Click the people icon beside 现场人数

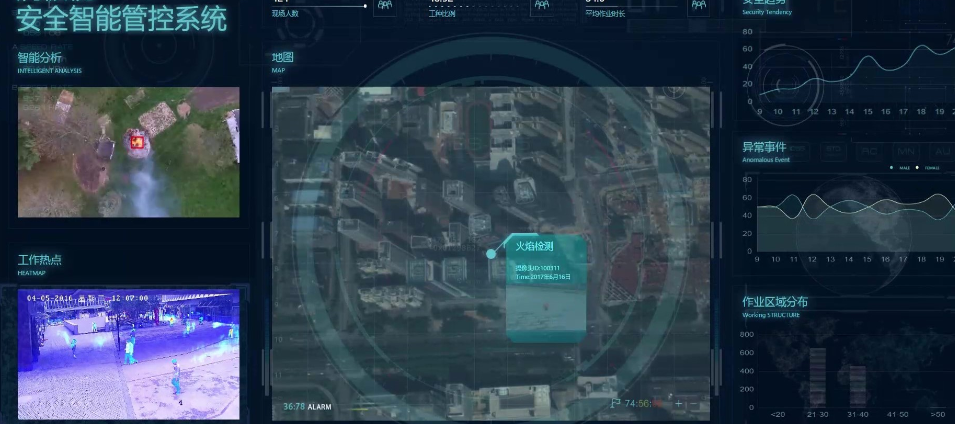(385, 5)
